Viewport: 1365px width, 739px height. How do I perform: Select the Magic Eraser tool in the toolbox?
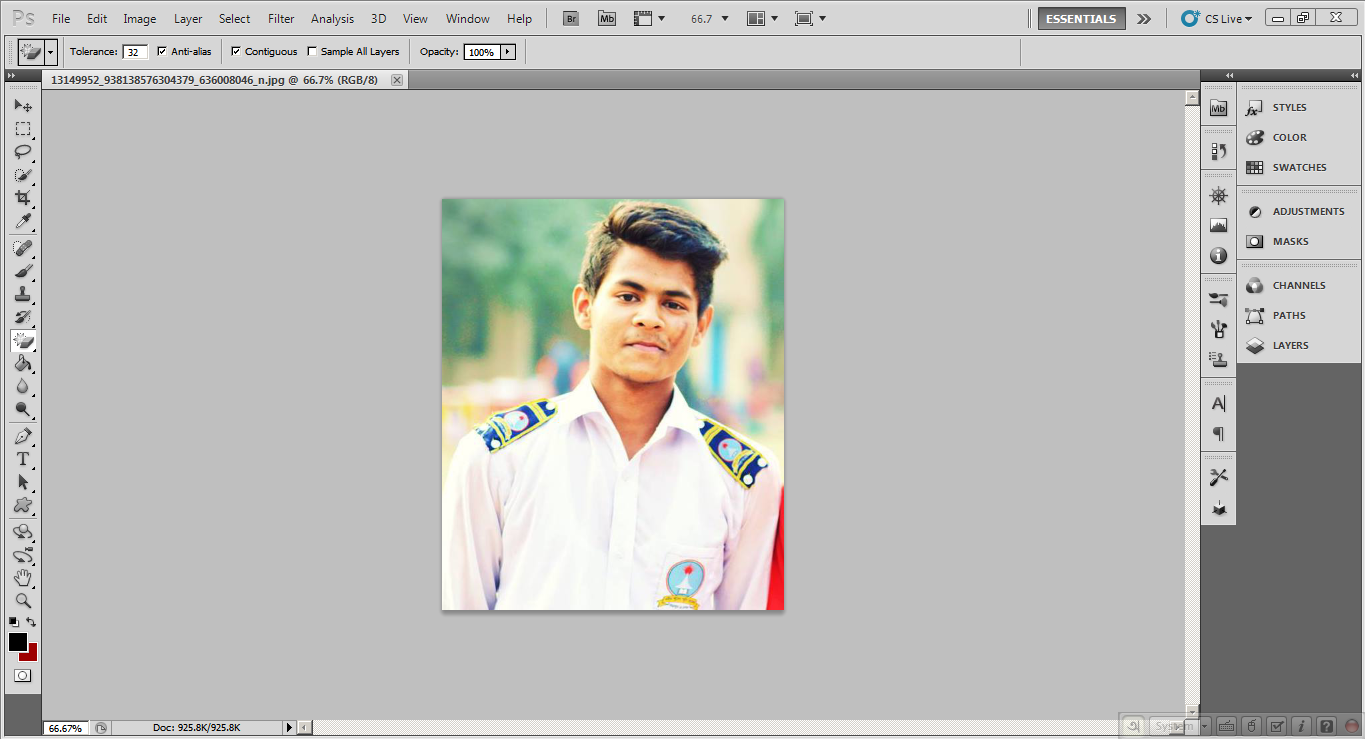point(23,340)
